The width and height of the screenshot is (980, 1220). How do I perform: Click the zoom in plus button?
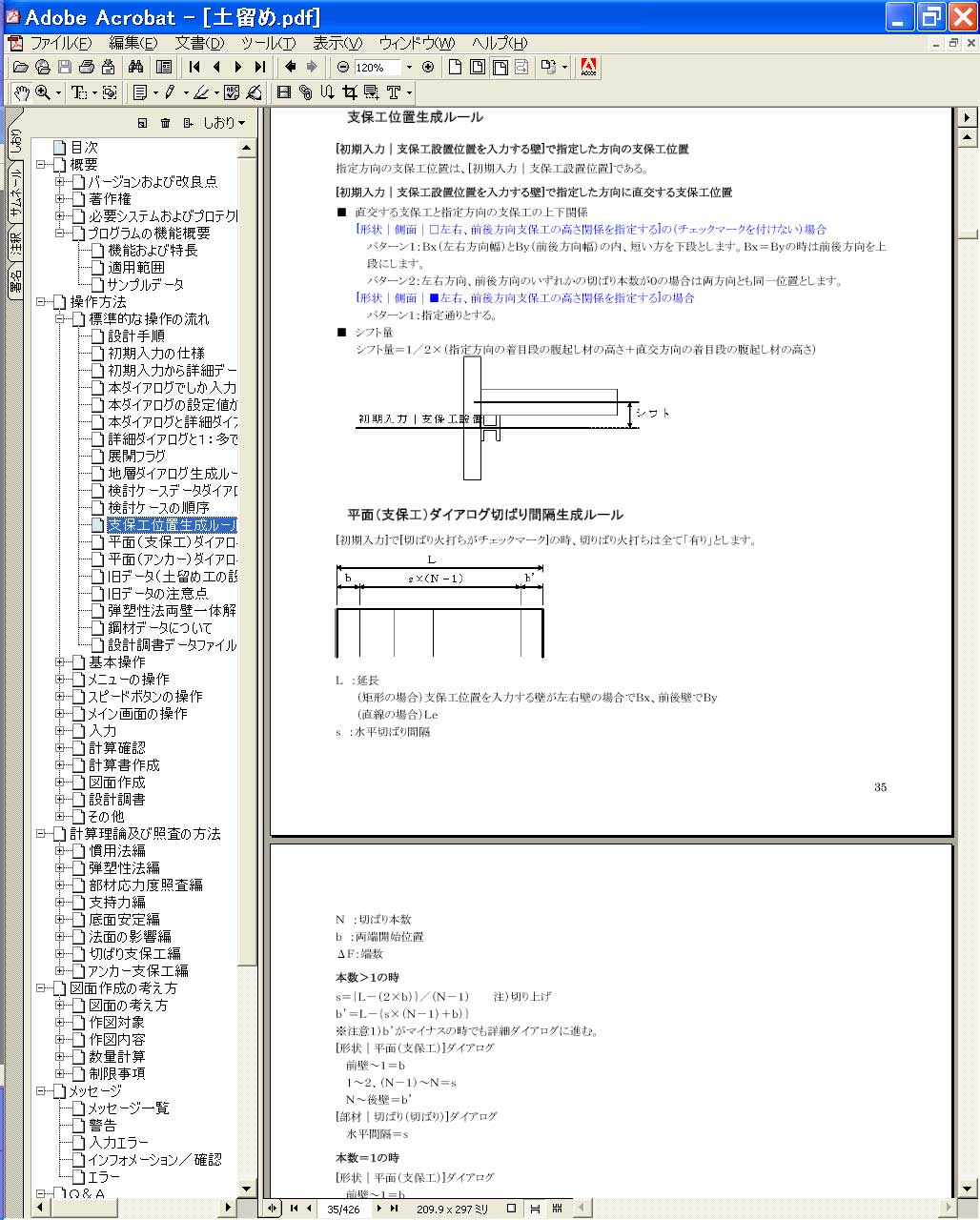(x=428, y=67)
